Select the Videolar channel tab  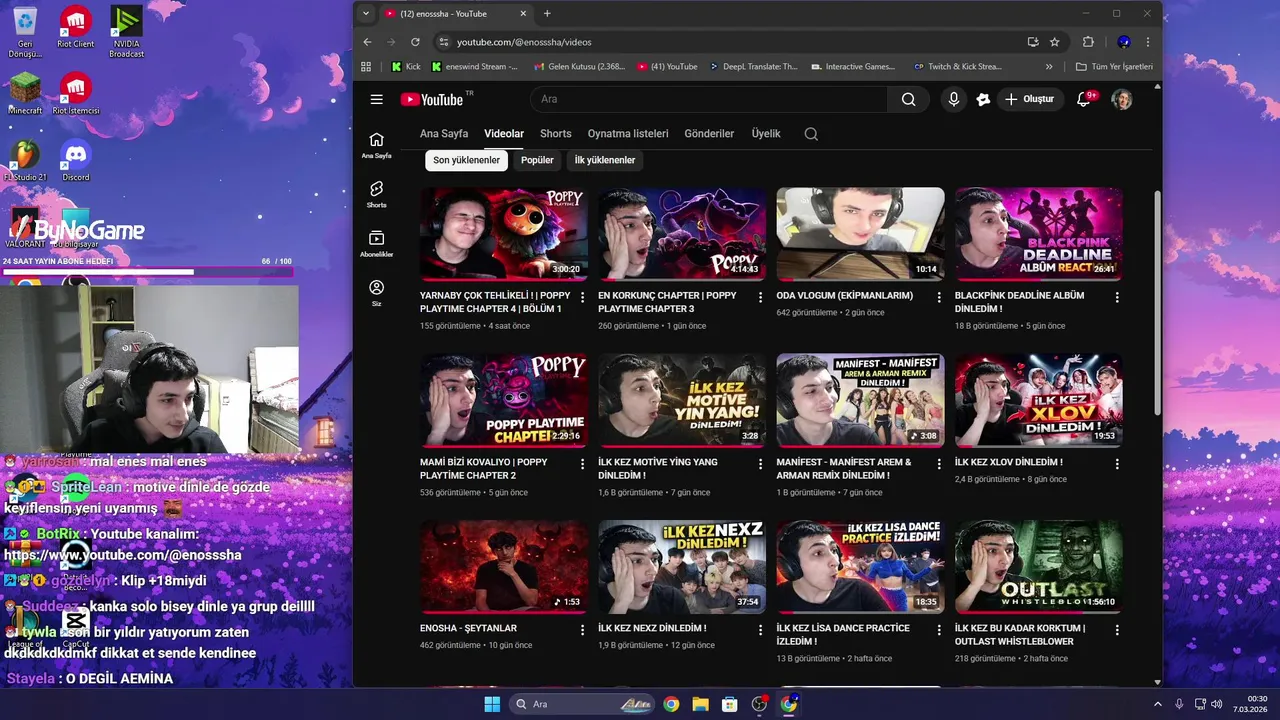[504, 134]
